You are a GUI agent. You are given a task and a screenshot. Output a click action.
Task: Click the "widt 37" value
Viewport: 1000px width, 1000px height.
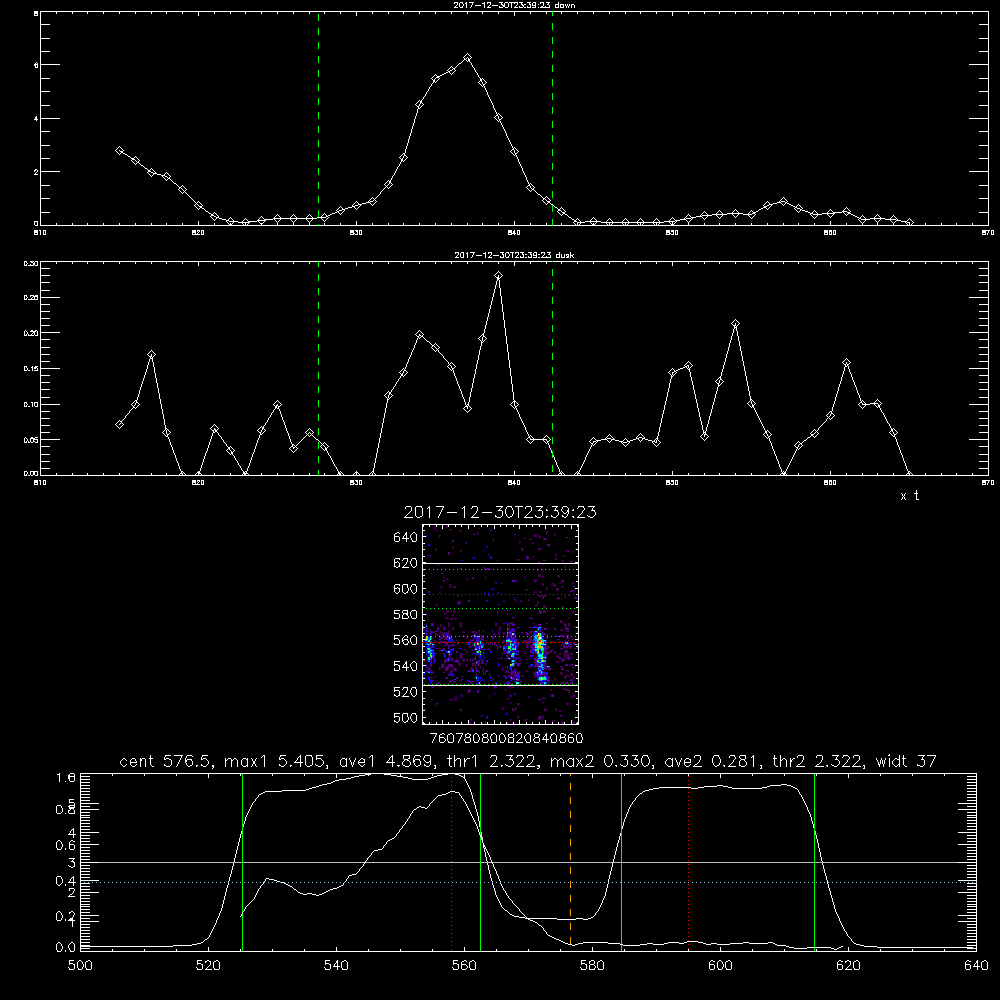click(906, 761)
